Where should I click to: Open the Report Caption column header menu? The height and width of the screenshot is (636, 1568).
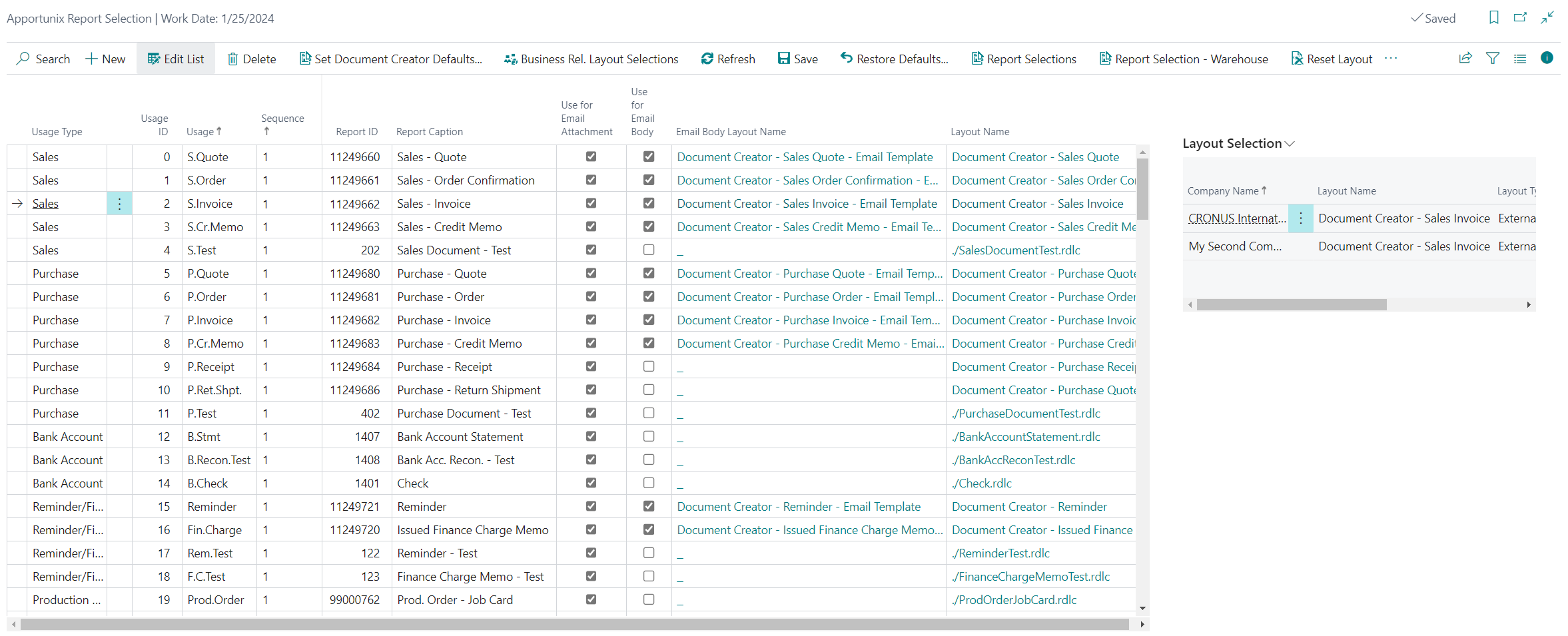(x=430, y=132)
